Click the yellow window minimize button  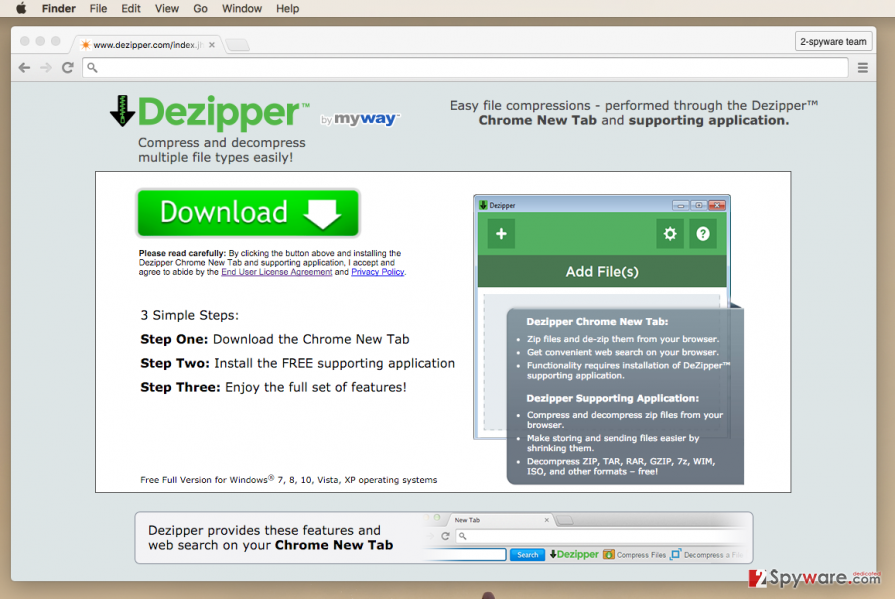coord(40,41)
